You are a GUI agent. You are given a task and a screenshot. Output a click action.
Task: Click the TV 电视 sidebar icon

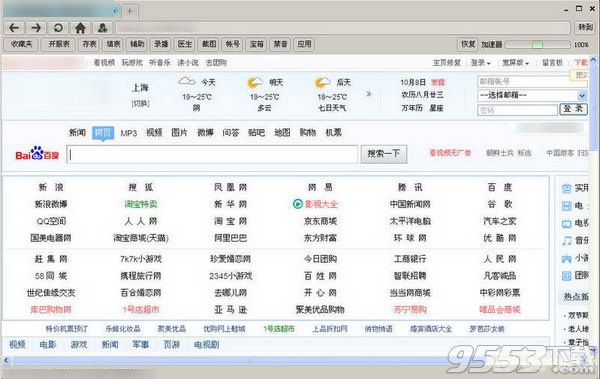pos(567,224)
